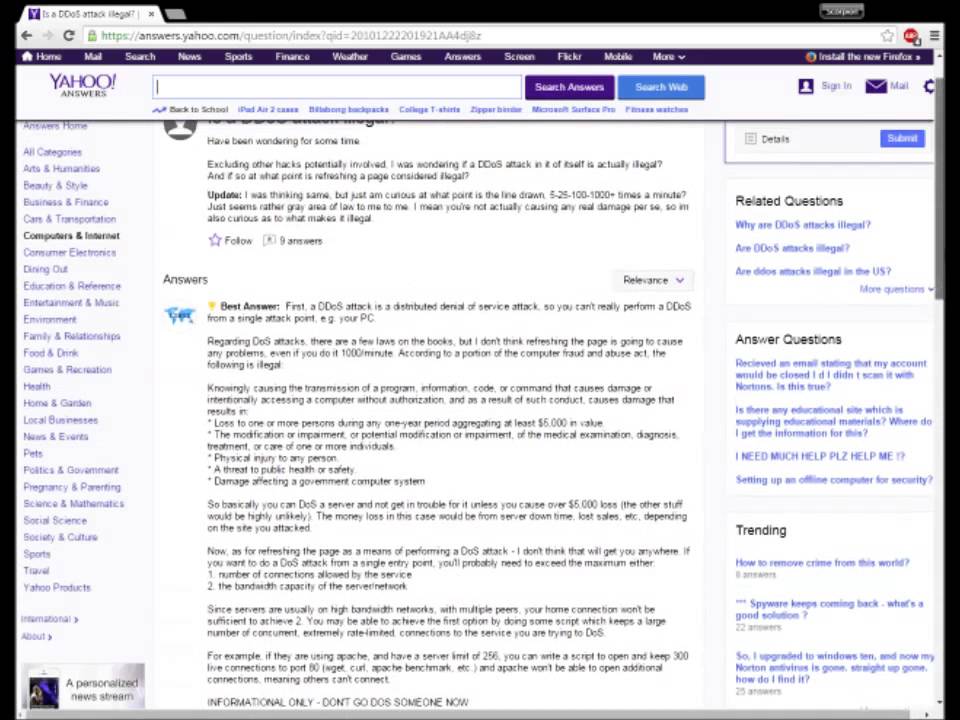
Task: Expand International in sidebar
Action: 50,619
